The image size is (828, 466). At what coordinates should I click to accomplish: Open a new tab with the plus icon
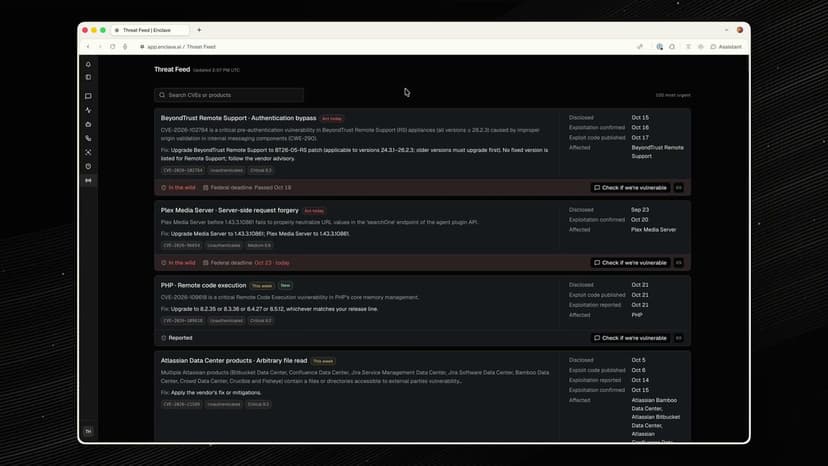tap(199, 30)
